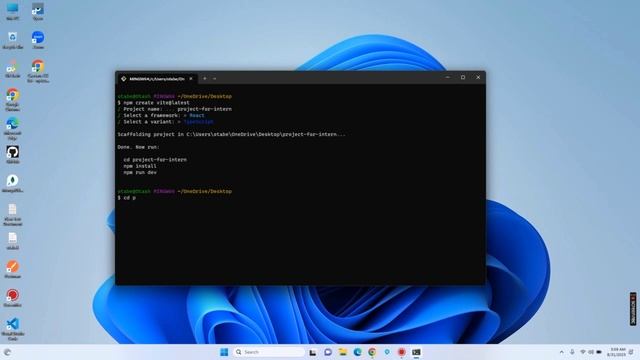The width and height of the screenshot is (640, 360).
Task: Click the 'cd p' command line in terminal
Action: tap(127, 198)
